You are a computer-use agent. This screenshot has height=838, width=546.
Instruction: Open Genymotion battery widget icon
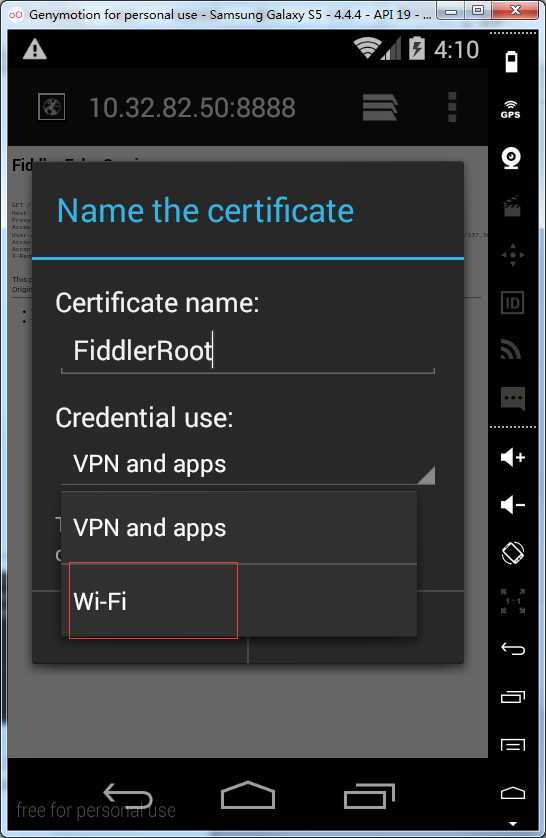(511, 61)
